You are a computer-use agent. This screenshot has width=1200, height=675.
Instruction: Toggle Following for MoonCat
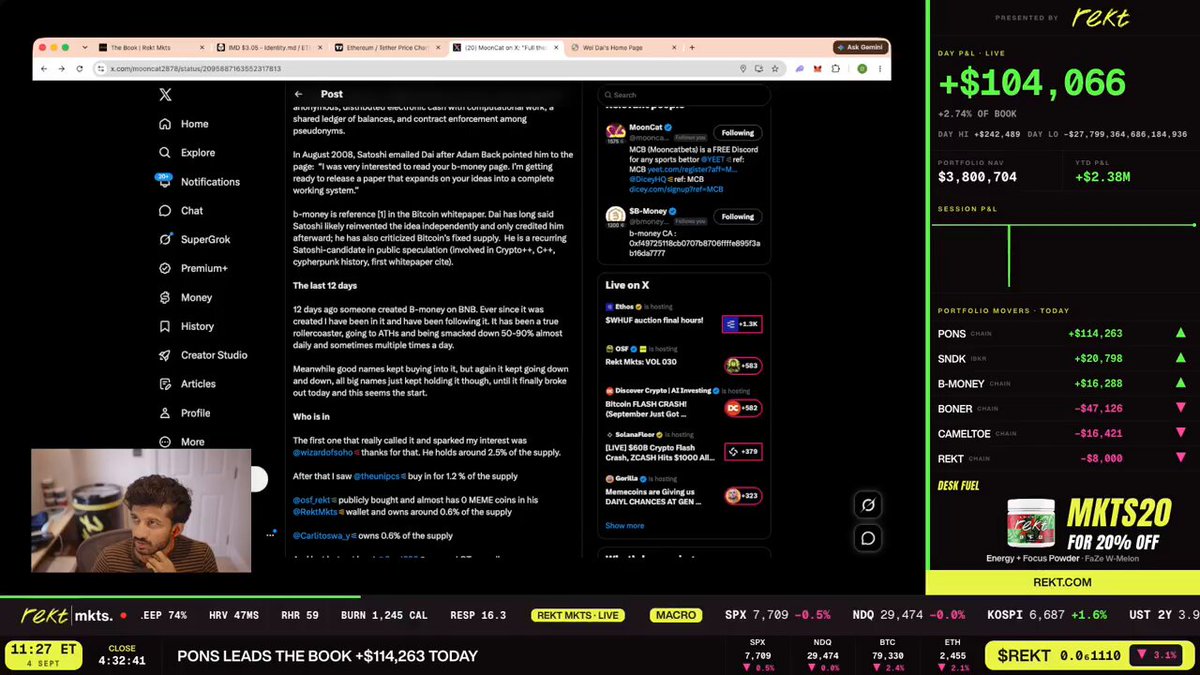pyautogui.click(x=738, y=132)
